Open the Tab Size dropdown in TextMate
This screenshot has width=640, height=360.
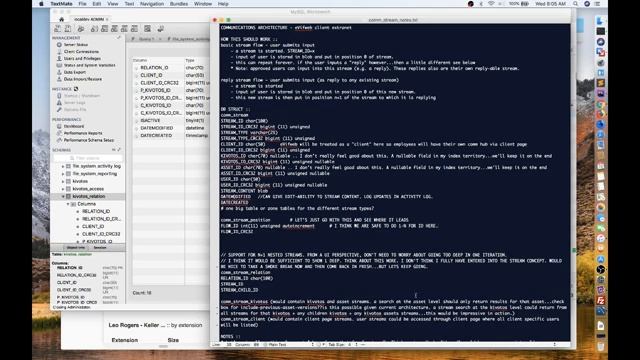click(x=343, y=344)
